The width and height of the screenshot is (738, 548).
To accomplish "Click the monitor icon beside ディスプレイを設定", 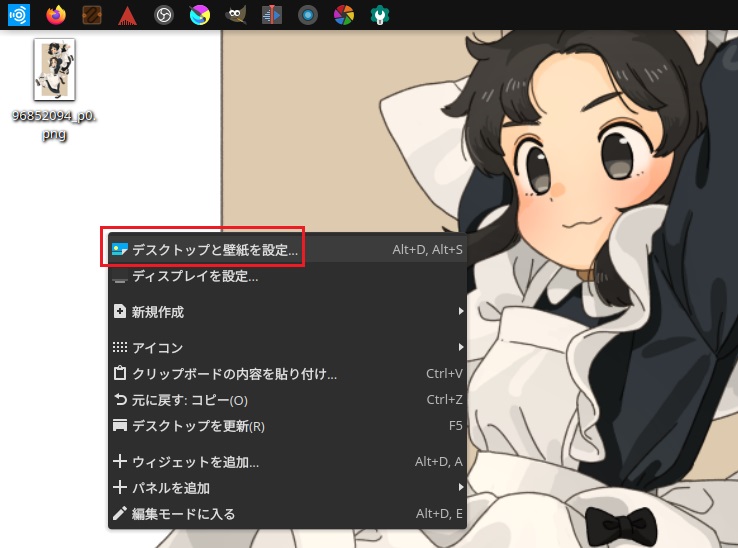I will click(x=120, y=277).
